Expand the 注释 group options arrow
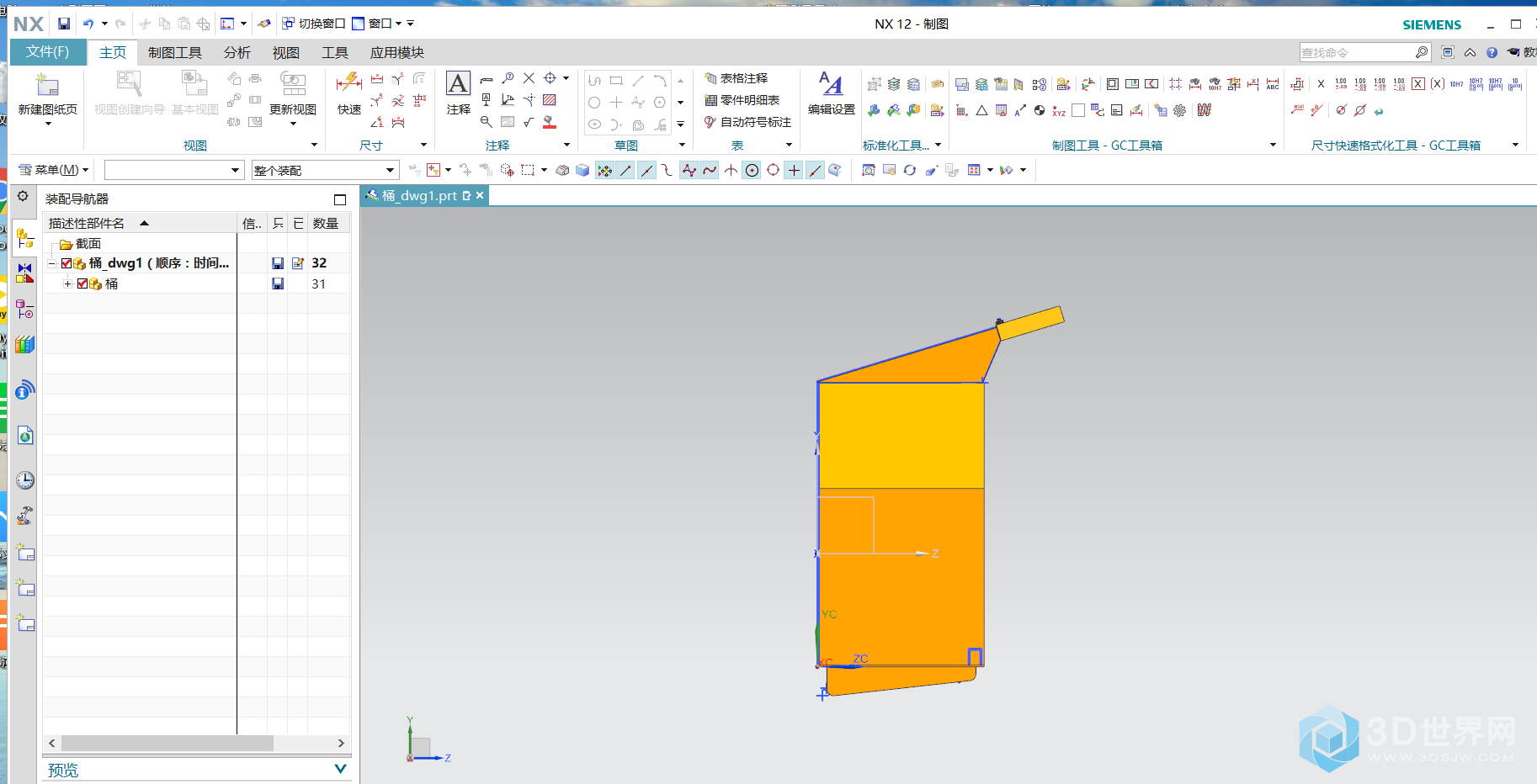The image size is (1537, 784). click(567, 145)
